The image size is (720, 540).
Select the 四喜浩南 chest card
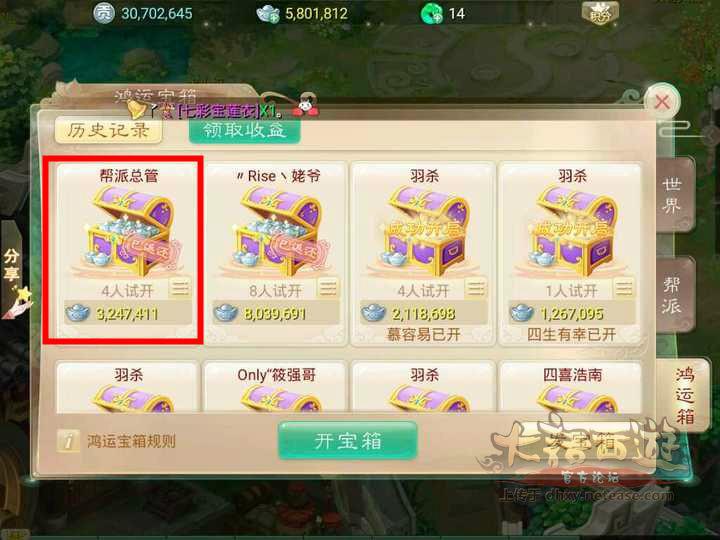pos(572,387)
